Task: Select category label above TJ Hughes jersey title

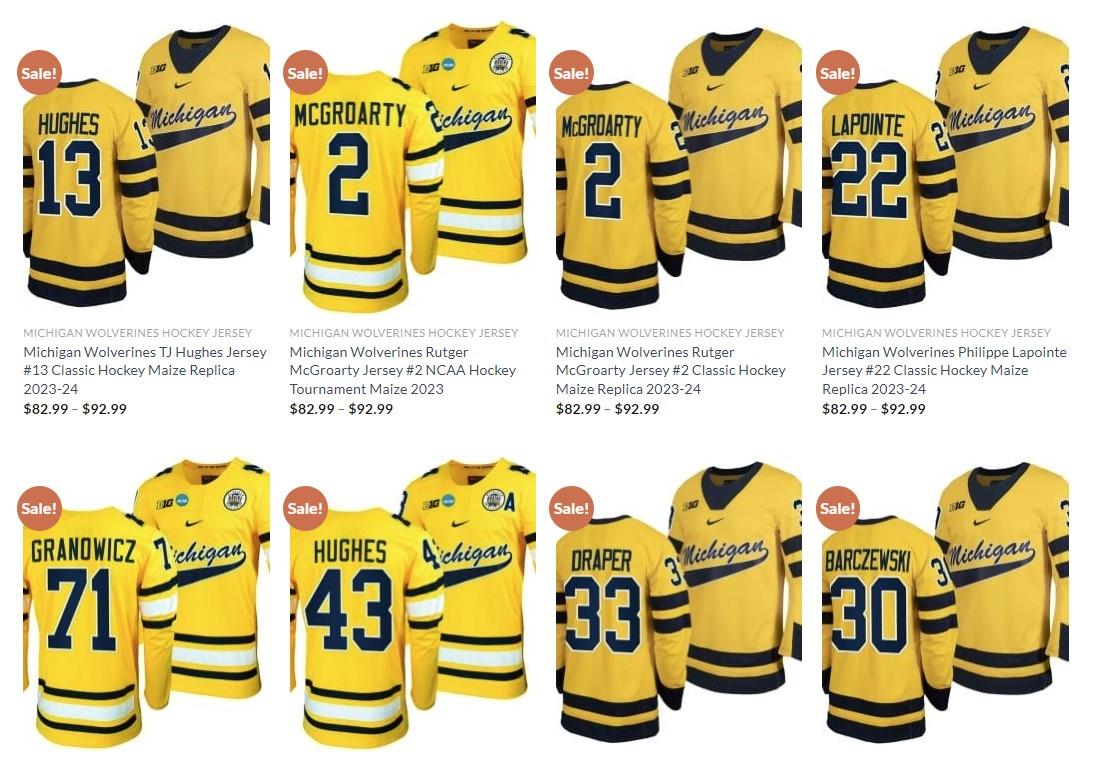Action: pyautogui.click(x=137, y=333)
